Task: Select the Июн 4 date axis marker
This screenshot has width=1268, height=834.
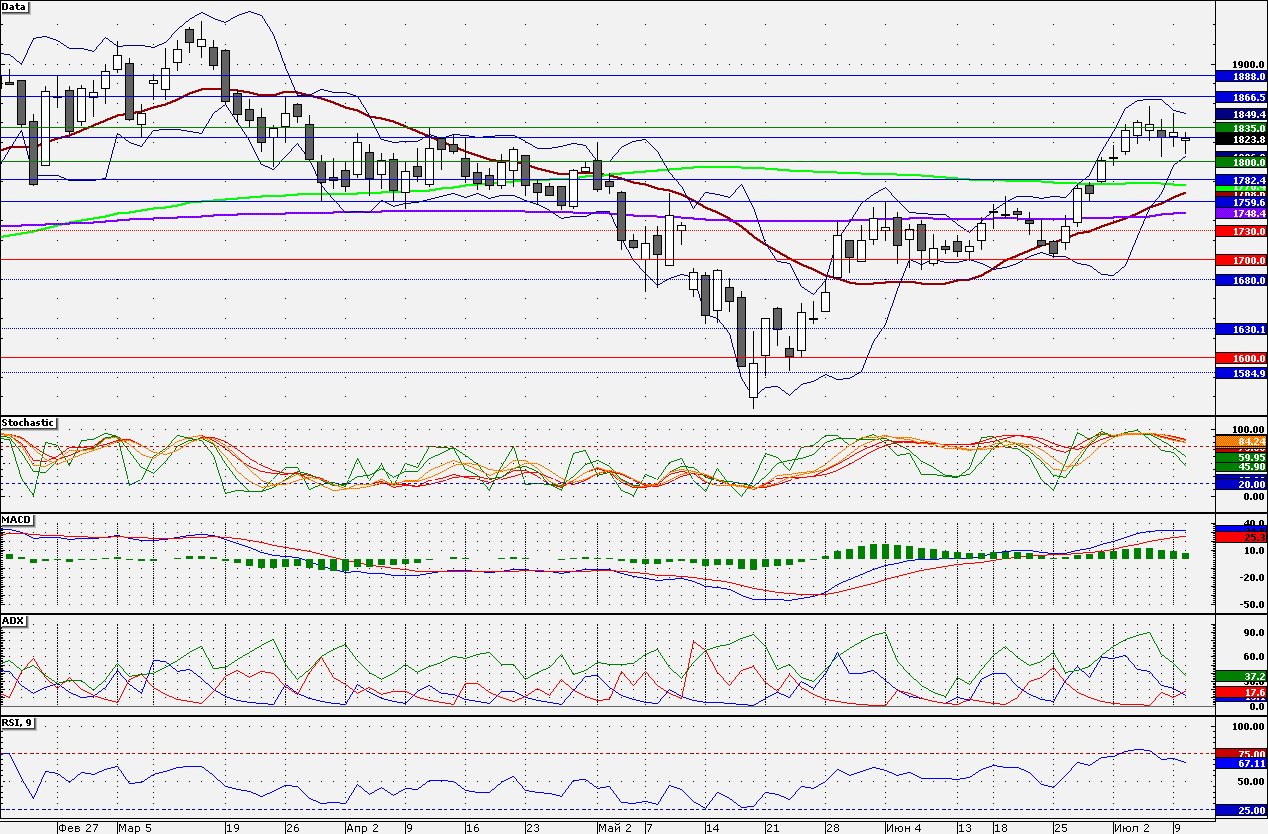Action: click(x=903, y=828)
